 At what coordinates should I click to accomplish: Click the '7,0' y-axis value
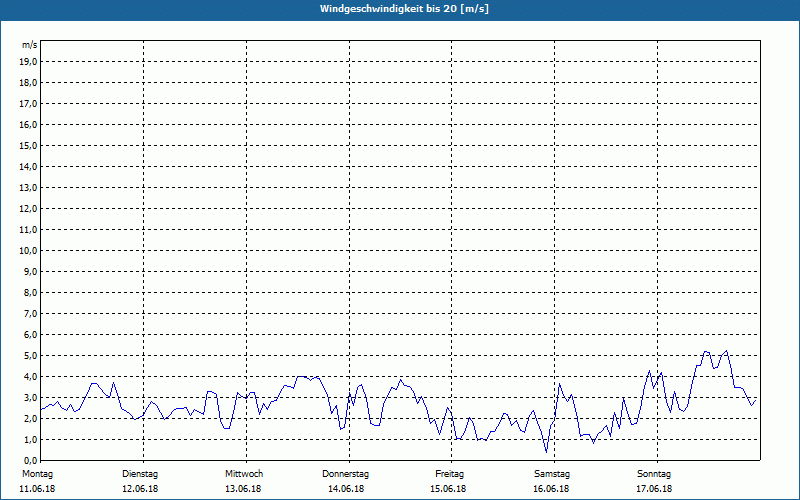(x=30, y=314)
